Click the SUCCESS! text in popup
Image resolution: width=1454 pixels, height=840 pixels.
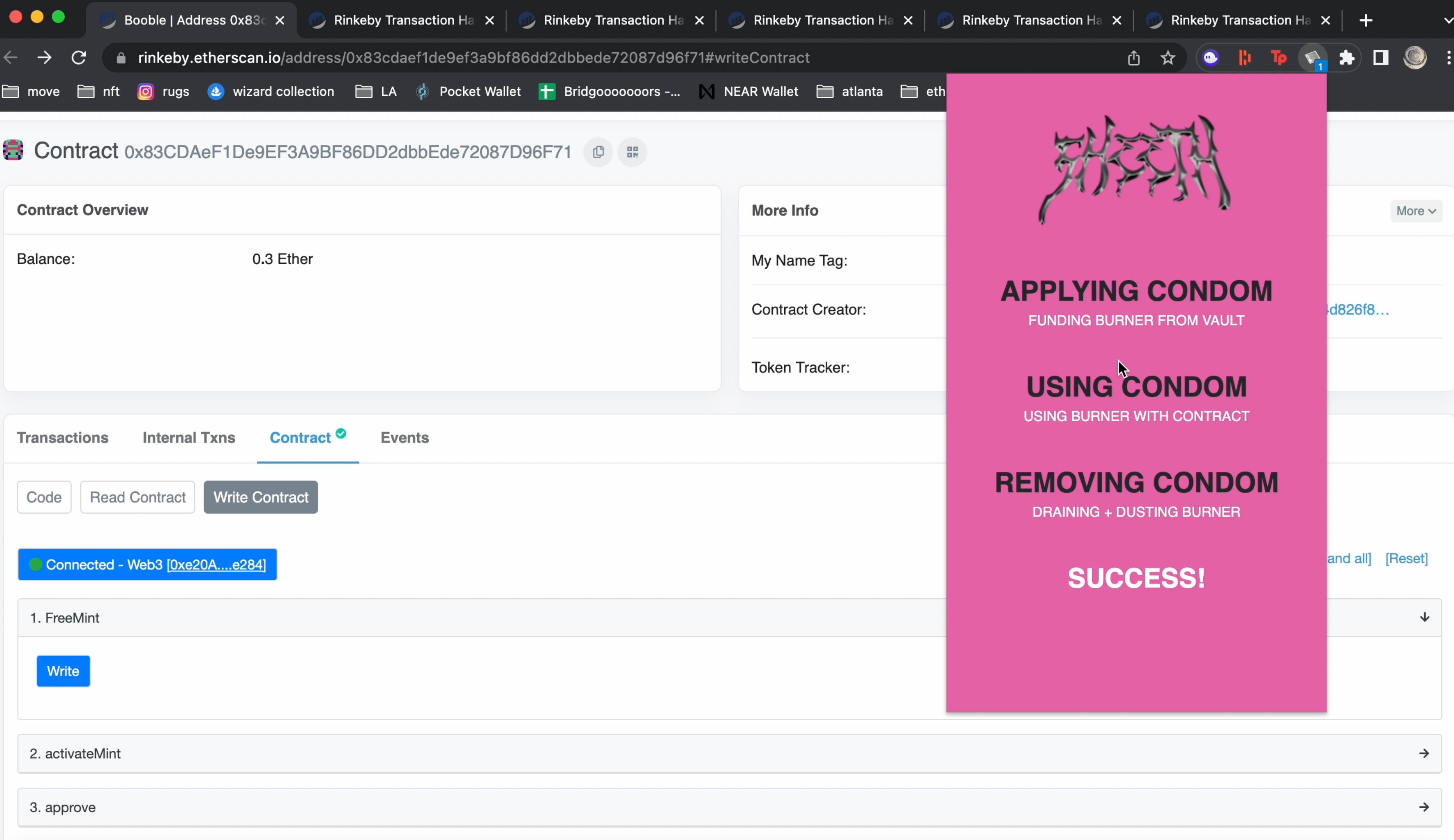tap(1136, 578)
